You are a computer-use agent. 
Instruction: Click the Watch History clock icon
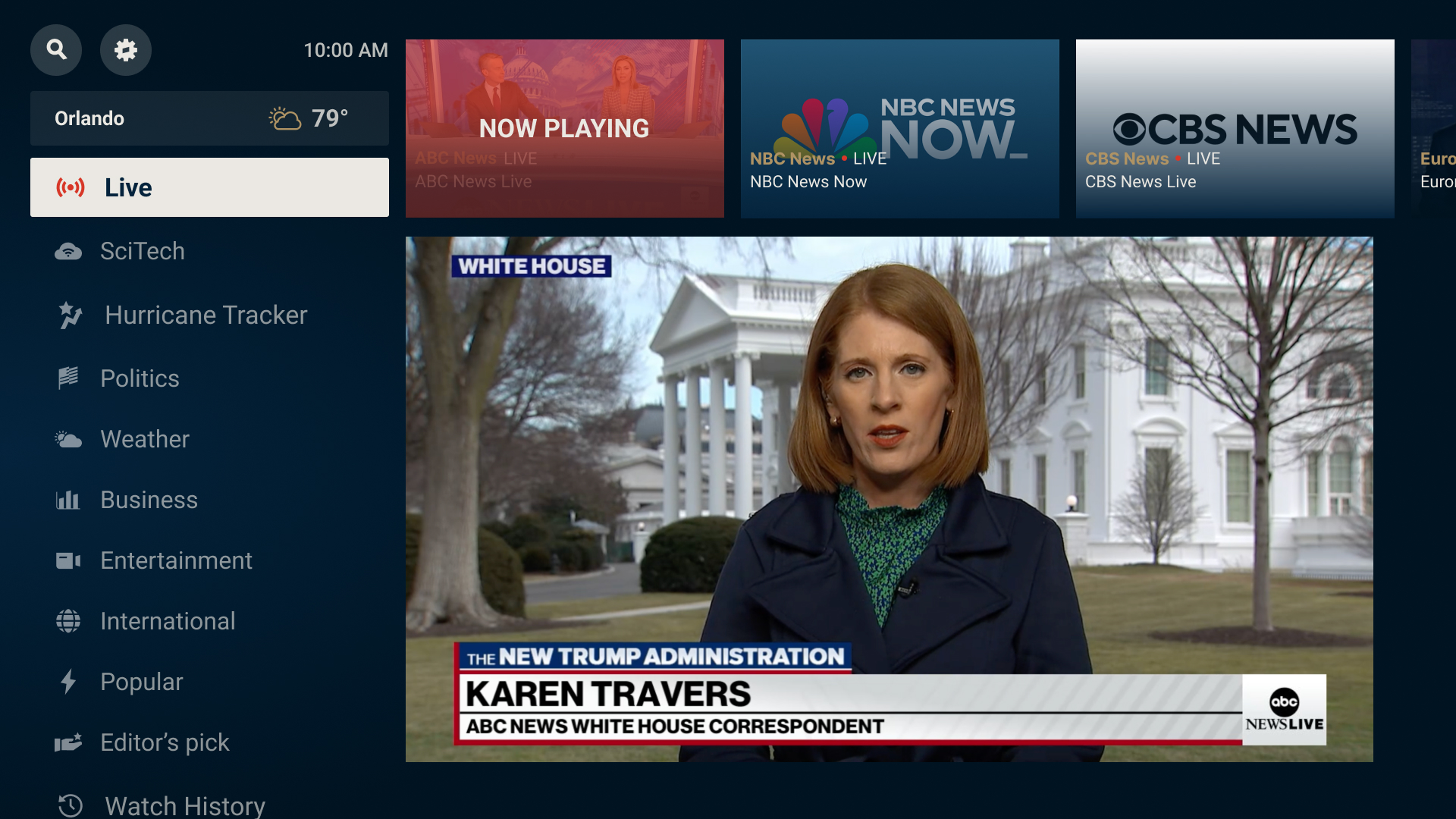point(71,805)
